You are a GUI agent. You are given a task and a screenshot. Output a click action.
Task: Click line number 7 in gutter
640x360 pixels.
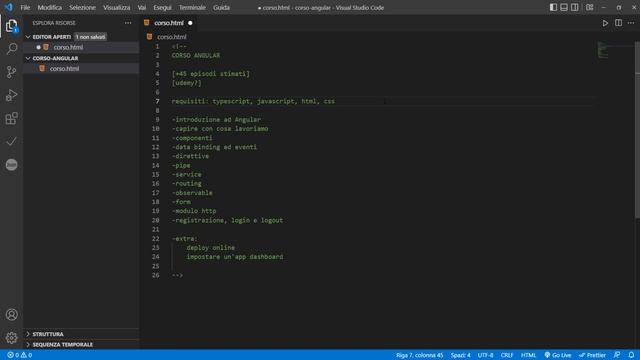(x=157, y=101)
